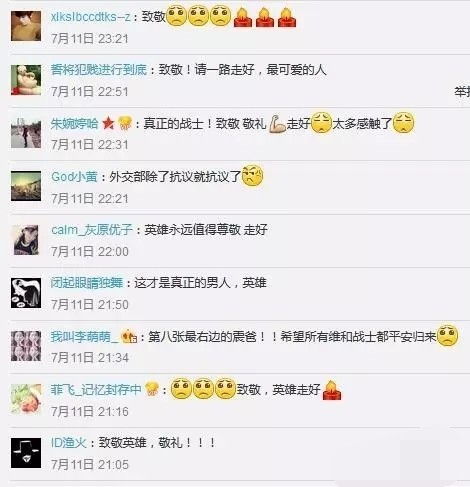Open ID渔火 profile avatar

26,453
